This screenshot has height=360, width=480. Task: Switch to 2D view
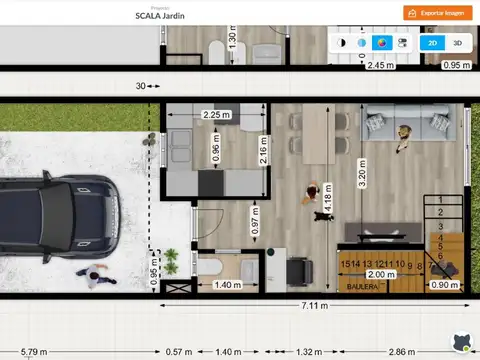pos(432,43)
